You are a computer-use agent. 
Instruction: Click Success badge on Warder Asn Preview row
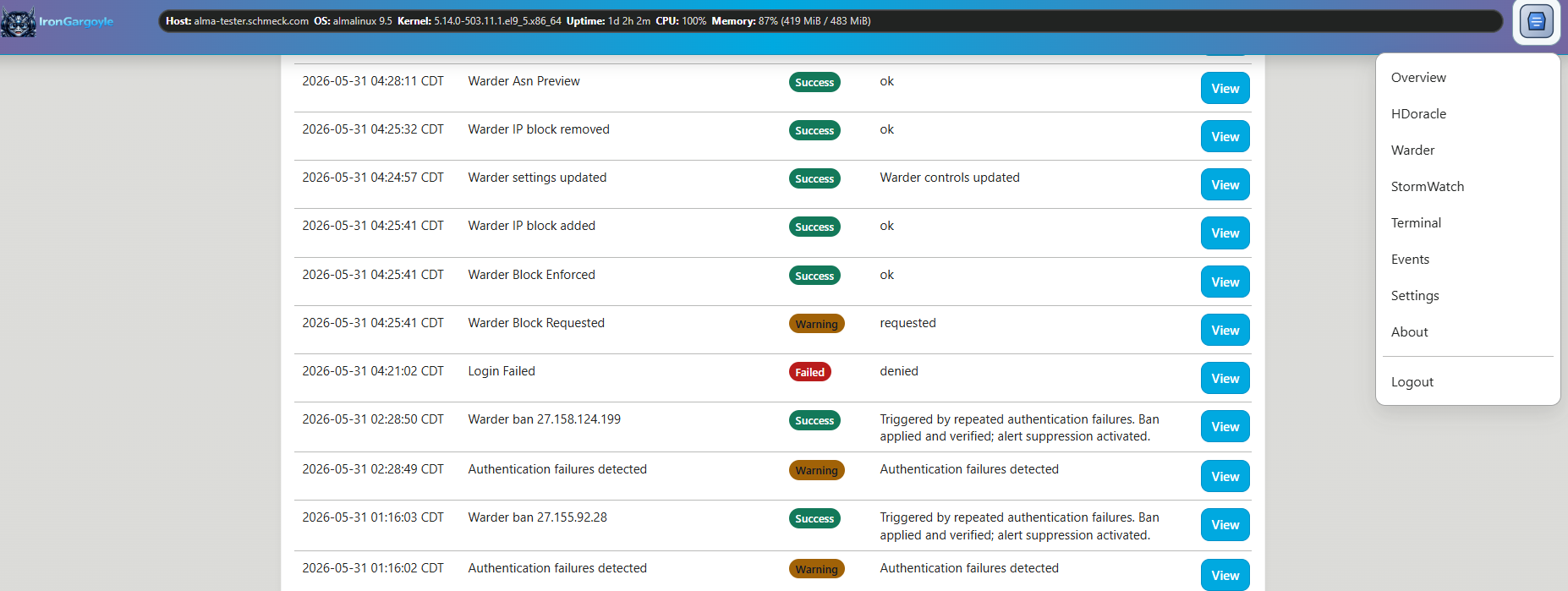tap(814, 82)
